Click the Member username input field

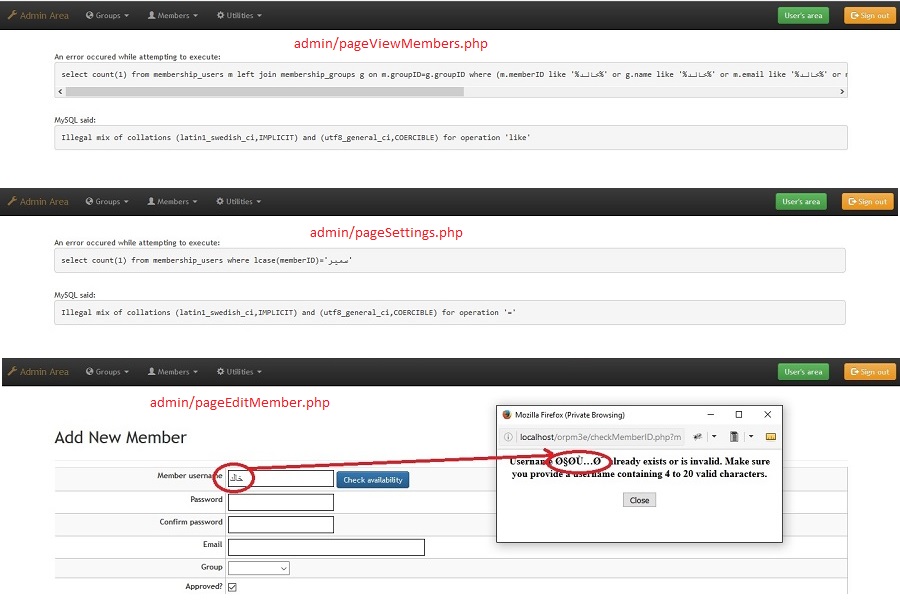point(281,479)
